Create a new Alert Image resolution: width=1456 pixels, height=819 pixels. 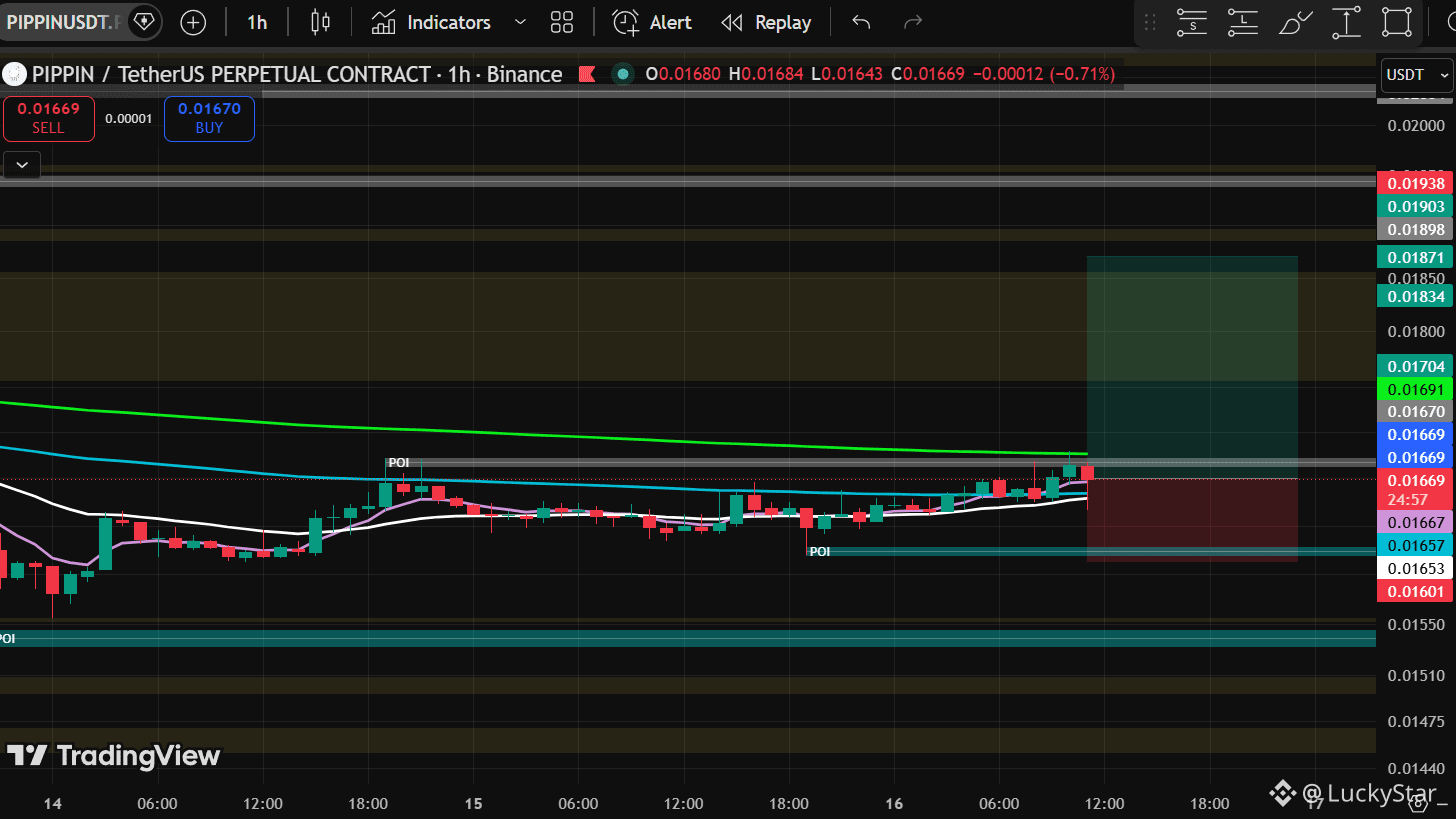(652, 22)
